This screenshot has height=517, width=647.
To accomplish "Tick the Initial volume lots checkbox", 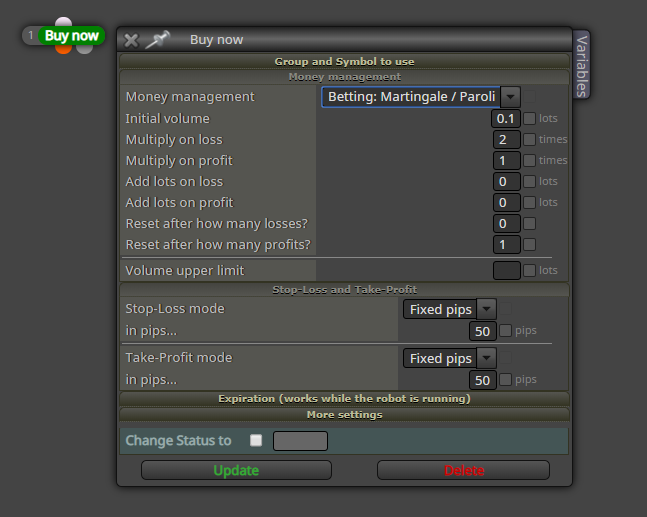I will click(x=529, y=118).
